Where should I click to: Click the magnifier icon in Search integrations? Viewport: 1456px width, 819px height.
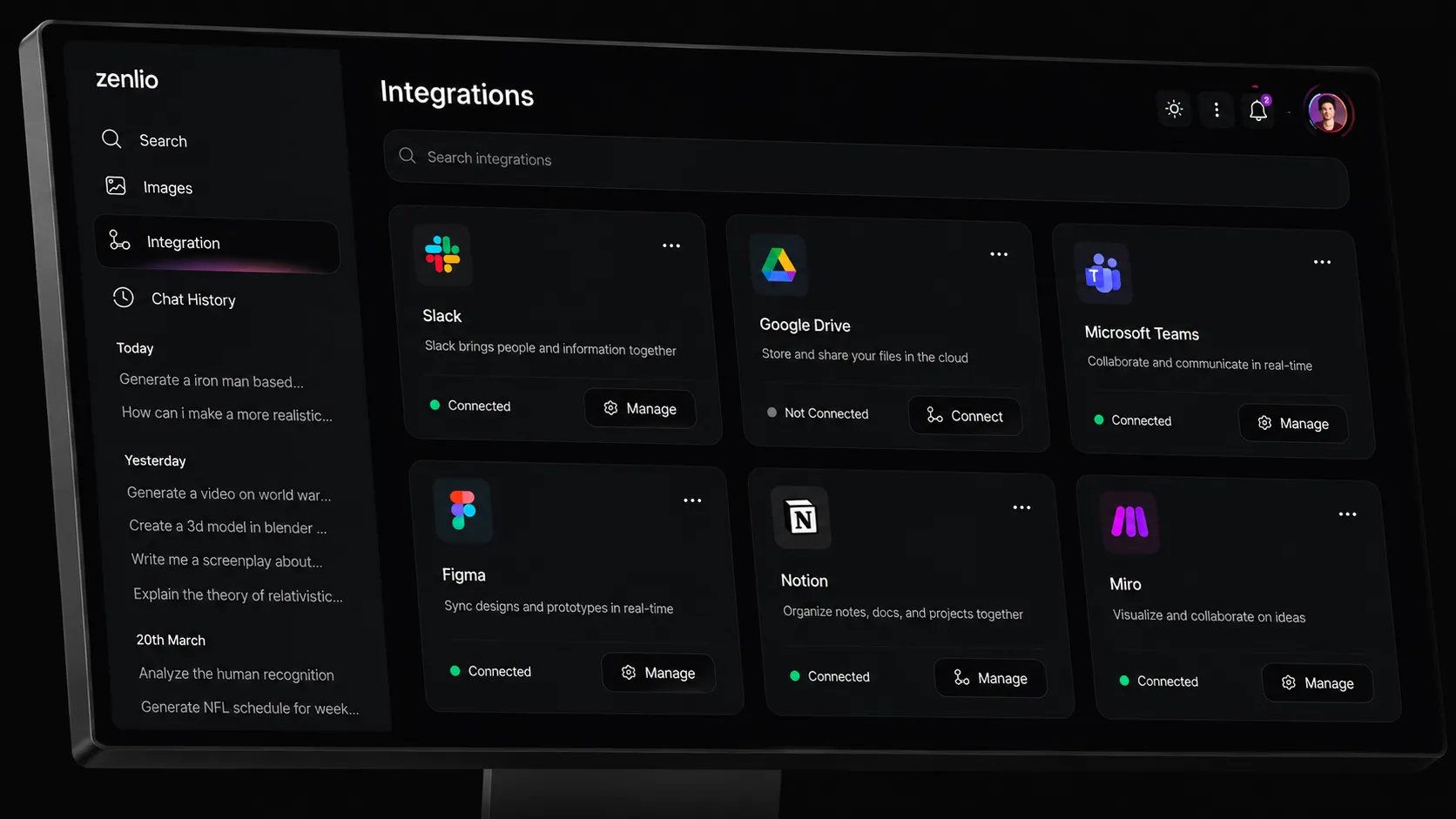click(407, 156)
